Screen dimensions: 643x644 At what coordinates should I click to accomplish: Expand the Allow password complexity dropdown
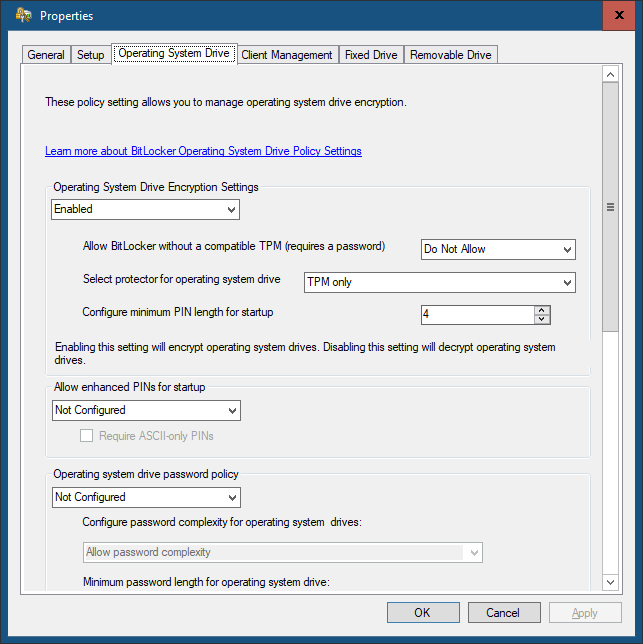coord(282,552)
